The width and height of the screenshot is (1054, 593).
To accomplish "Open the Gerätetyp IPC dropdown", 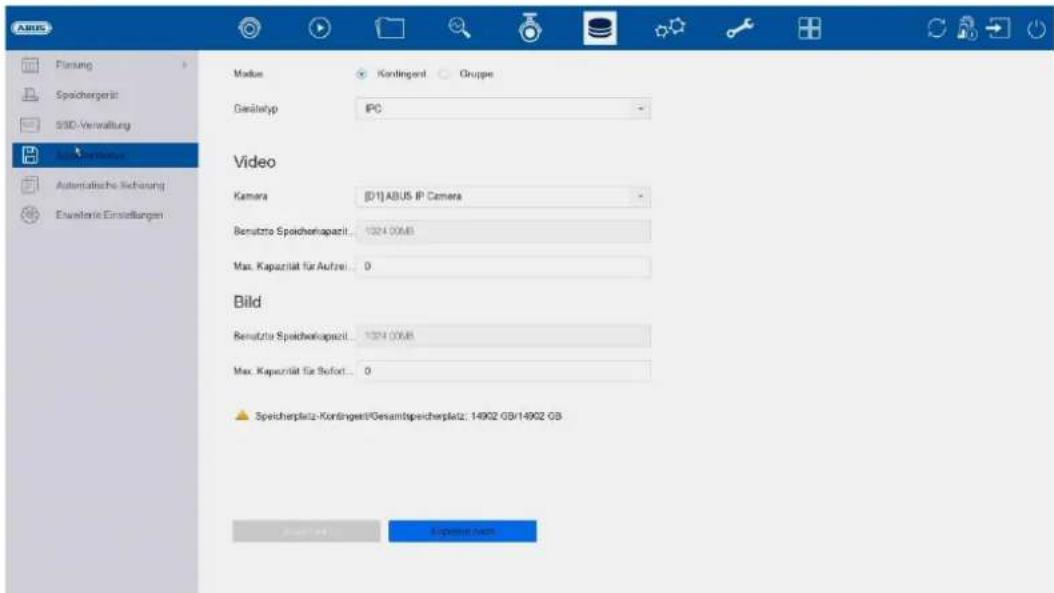I will pyautogui.click(x=503, y=109).
